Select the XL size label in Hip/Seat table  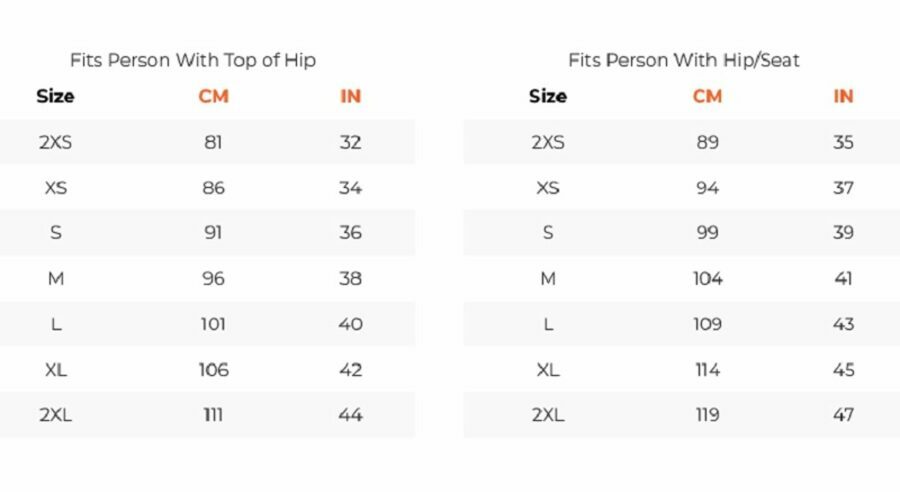(548, 370)
